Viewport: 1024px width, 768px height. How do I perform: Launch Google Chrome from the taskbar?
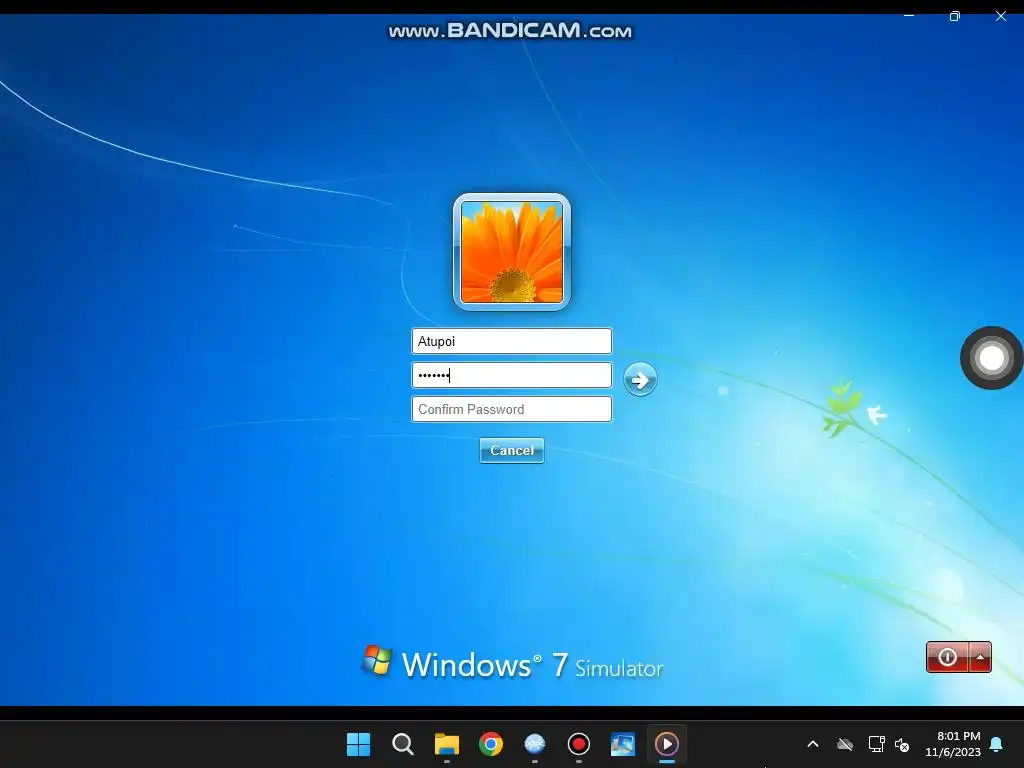[490, 744]
